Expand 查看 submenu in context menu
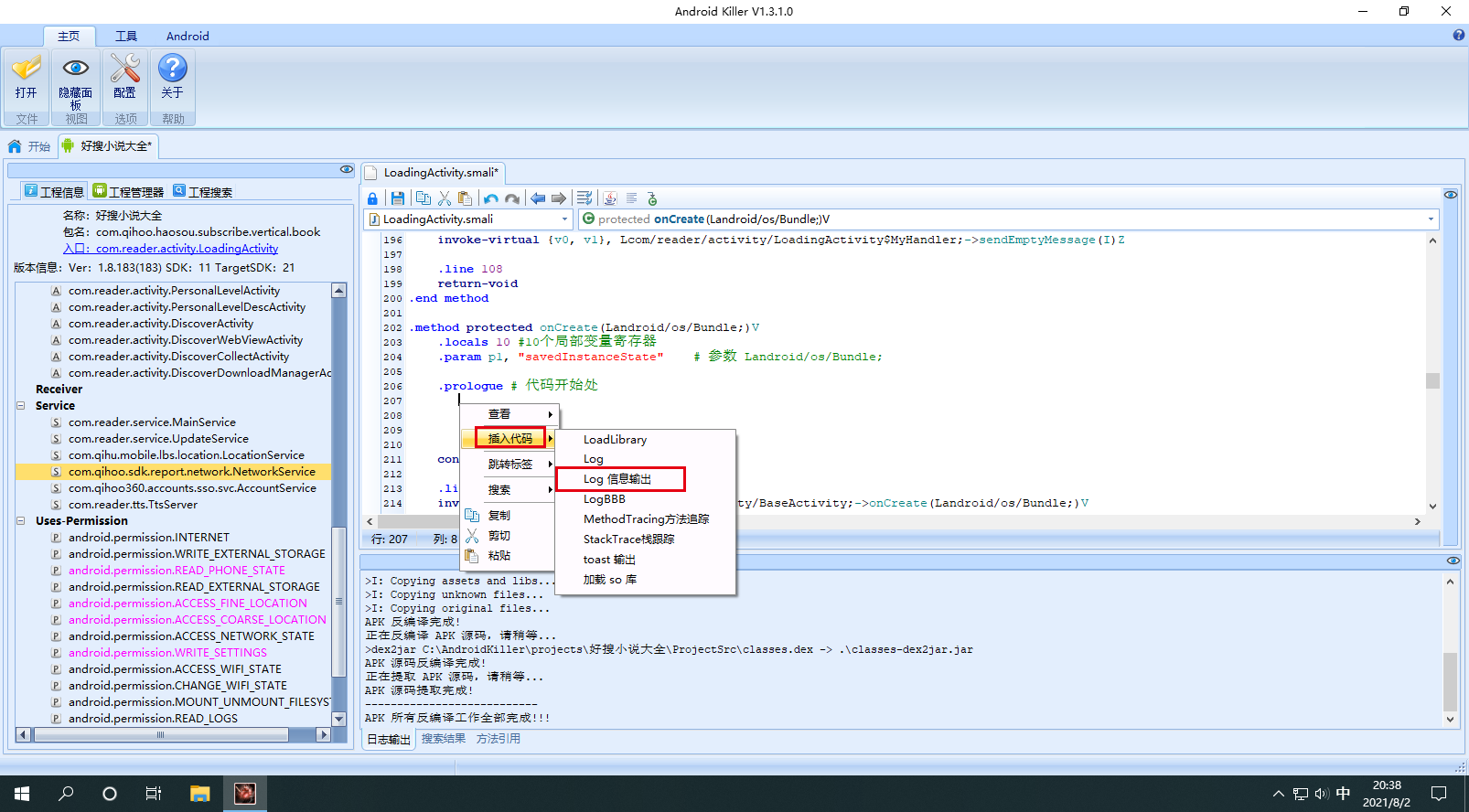The height and width of the screenshot is (812, 1469). [509, 414]
